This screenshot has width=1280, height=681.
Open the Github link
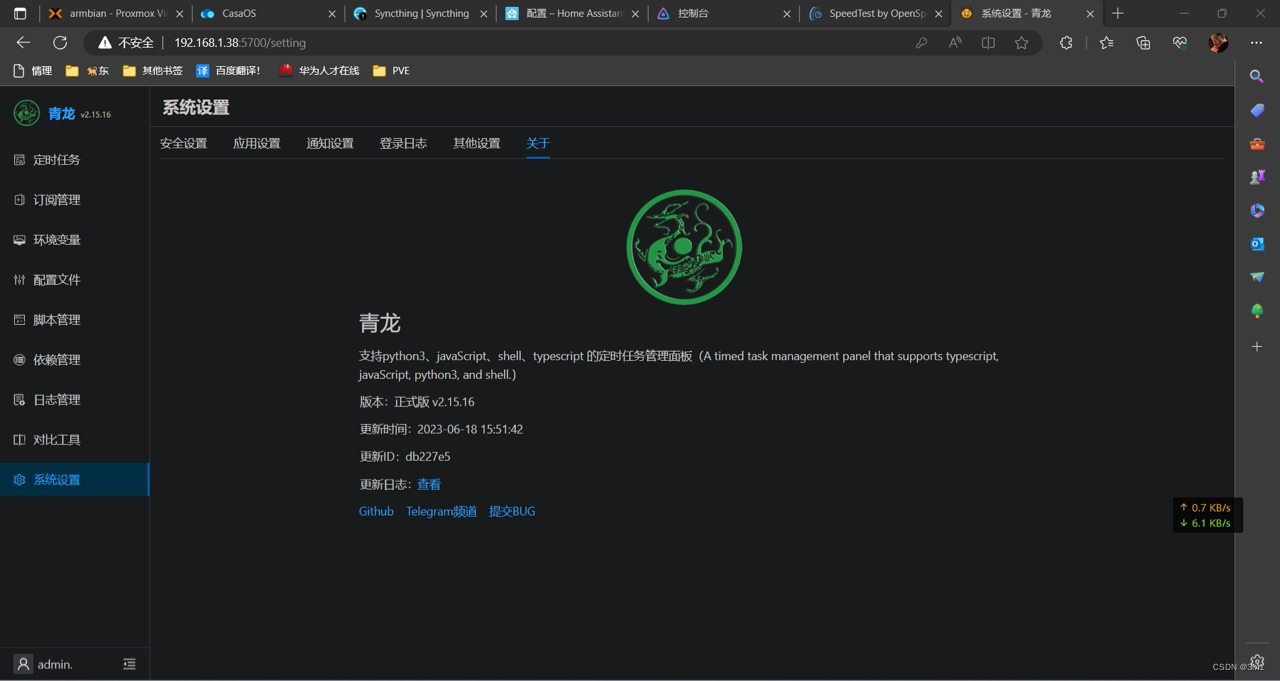(x=376, y=511)
